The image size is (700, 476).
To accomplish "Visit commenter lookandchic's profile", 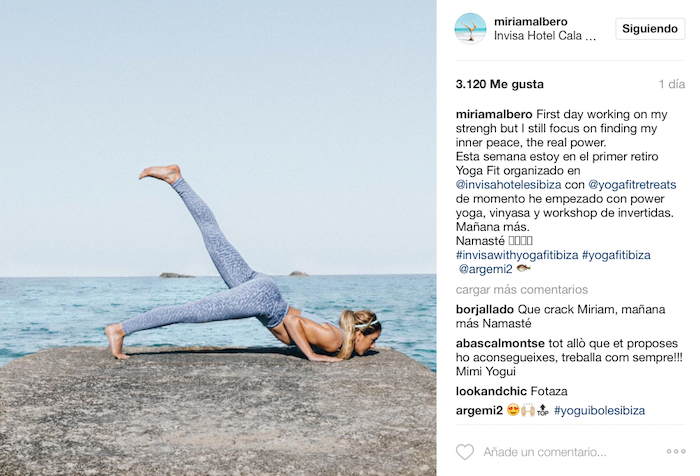I will (491, 391).
